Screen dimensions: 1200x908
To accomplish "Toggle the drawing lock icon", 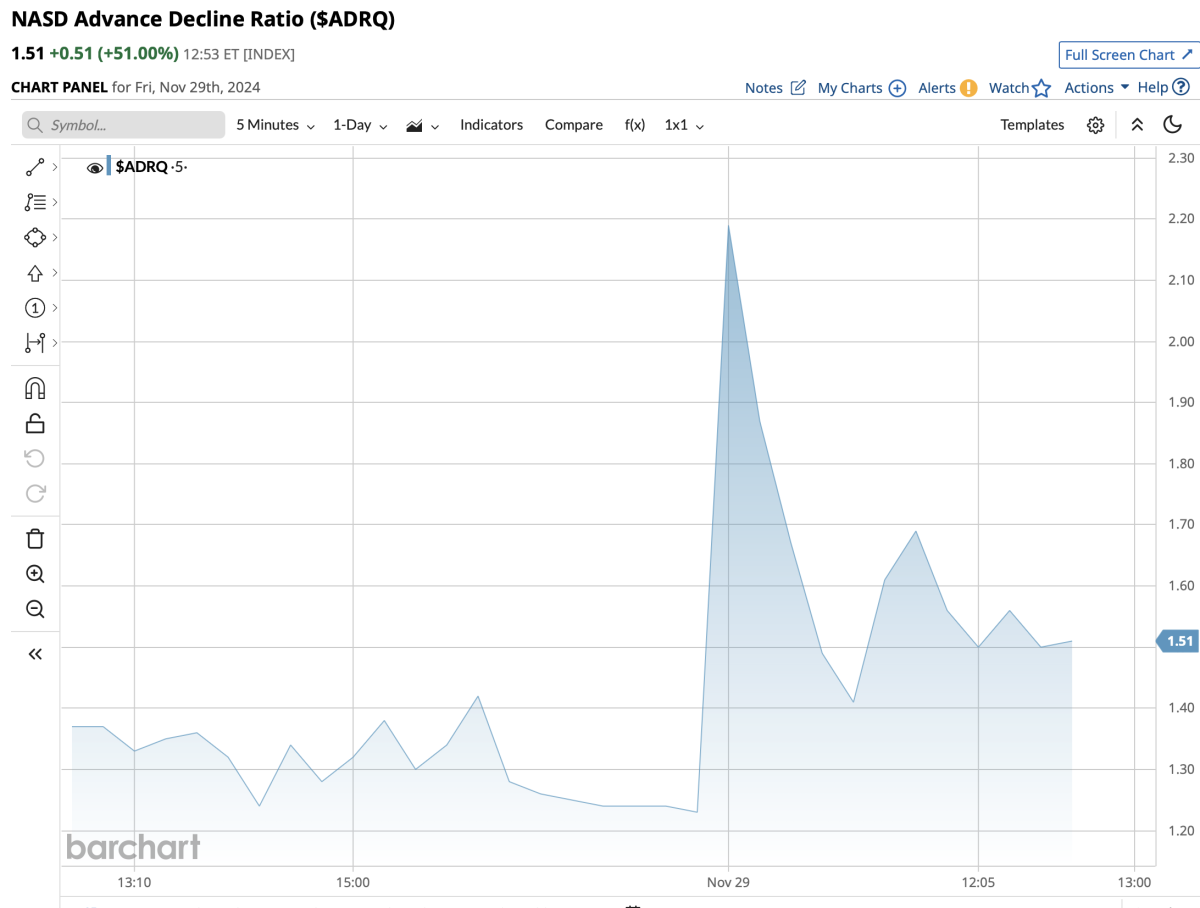I will pyautogui.click(x=35, y=423).
